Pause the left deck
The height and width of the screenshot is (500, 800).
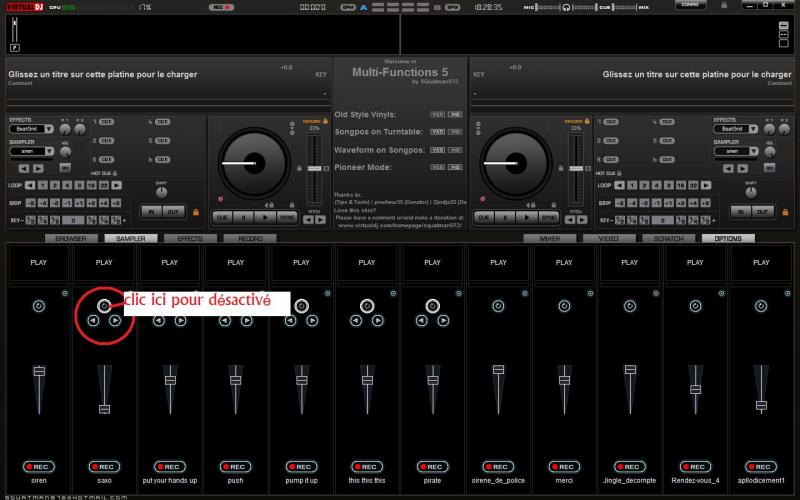coord(241,216)
